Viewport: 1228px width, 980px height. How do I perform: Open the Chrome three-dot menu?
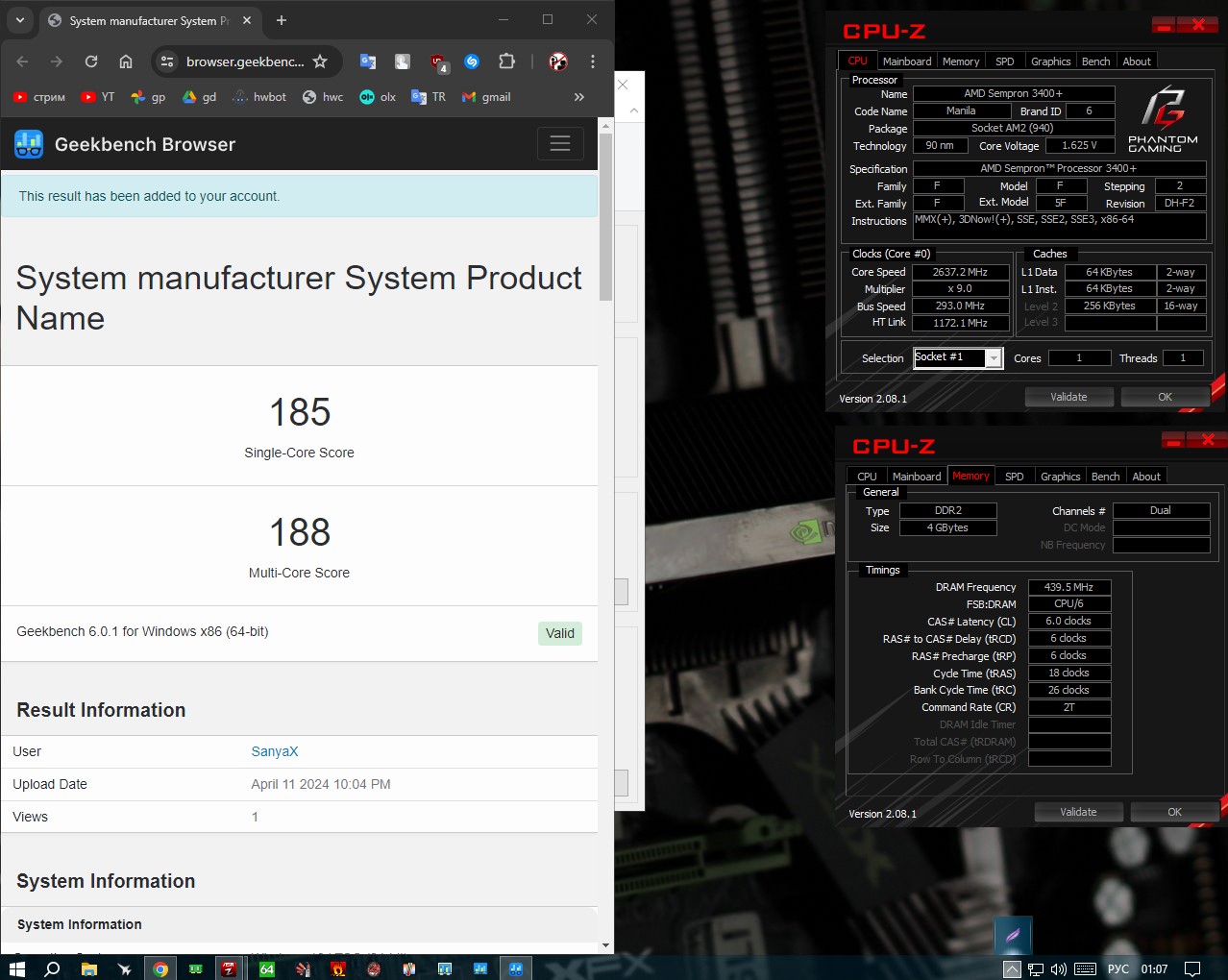point(593,61)
